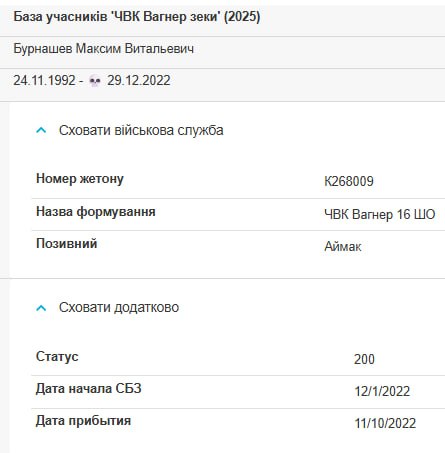Click the 'Статус' field label
This screenshot has height=453, width=445.
tap(57, 356)
